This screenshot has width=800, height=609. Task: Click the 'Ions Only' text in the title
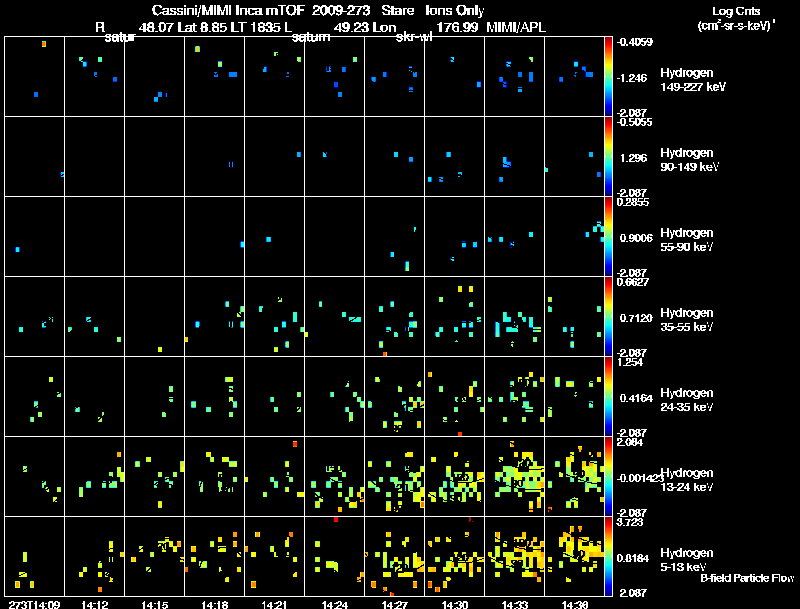click(455, 10)
